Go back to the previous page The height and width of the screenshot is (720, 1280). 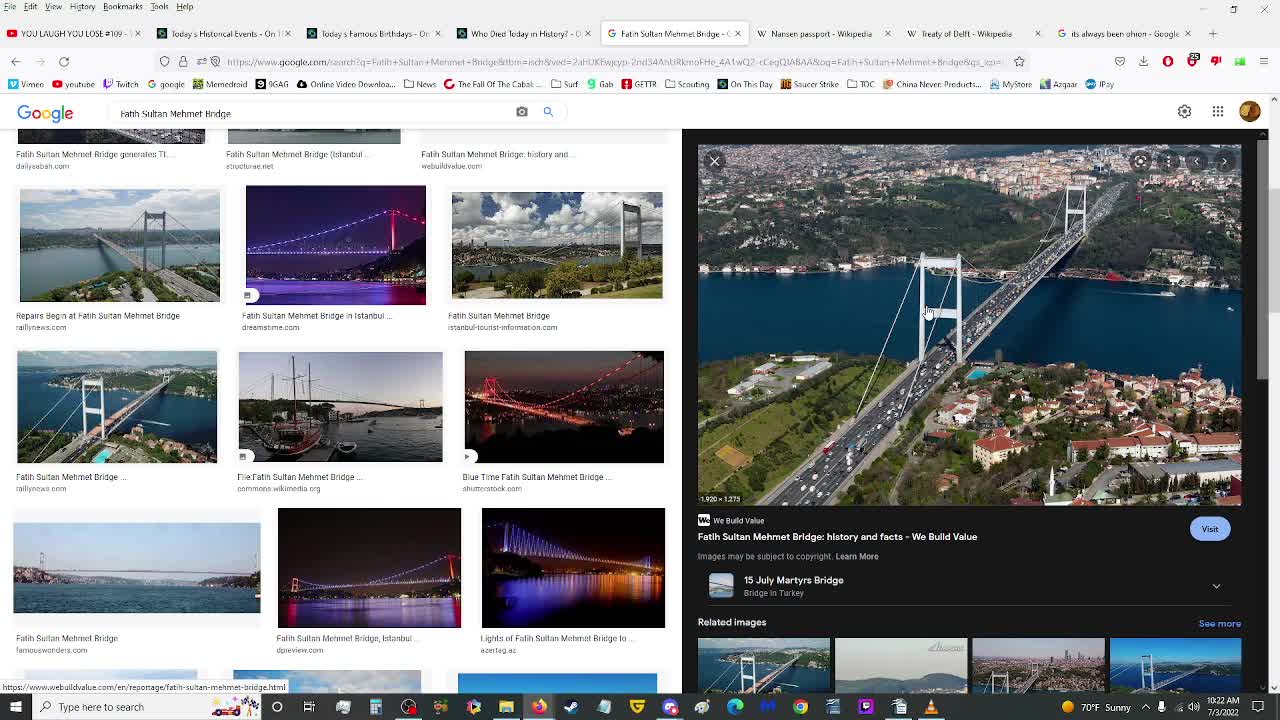coord(16,61)
